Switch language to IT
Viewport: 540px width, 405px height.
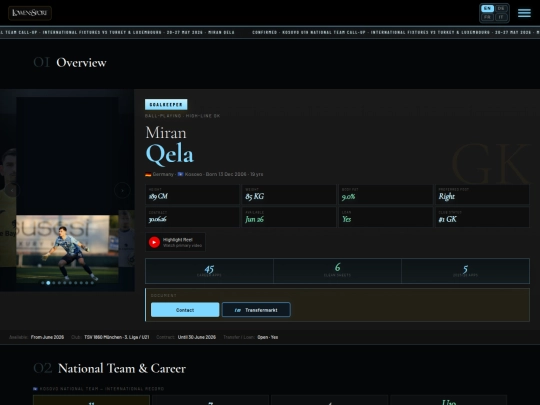coord(501,17)
